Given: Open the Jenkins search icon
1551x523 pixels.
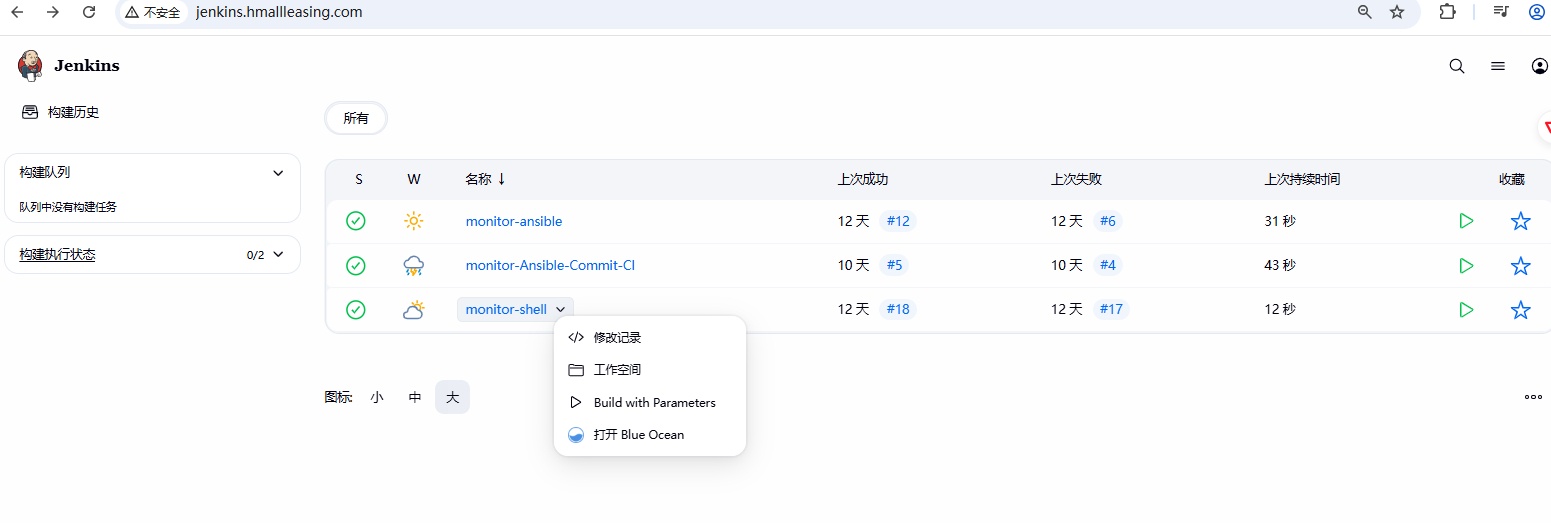Looking at the screenshot, I should tap(1457, 66).
